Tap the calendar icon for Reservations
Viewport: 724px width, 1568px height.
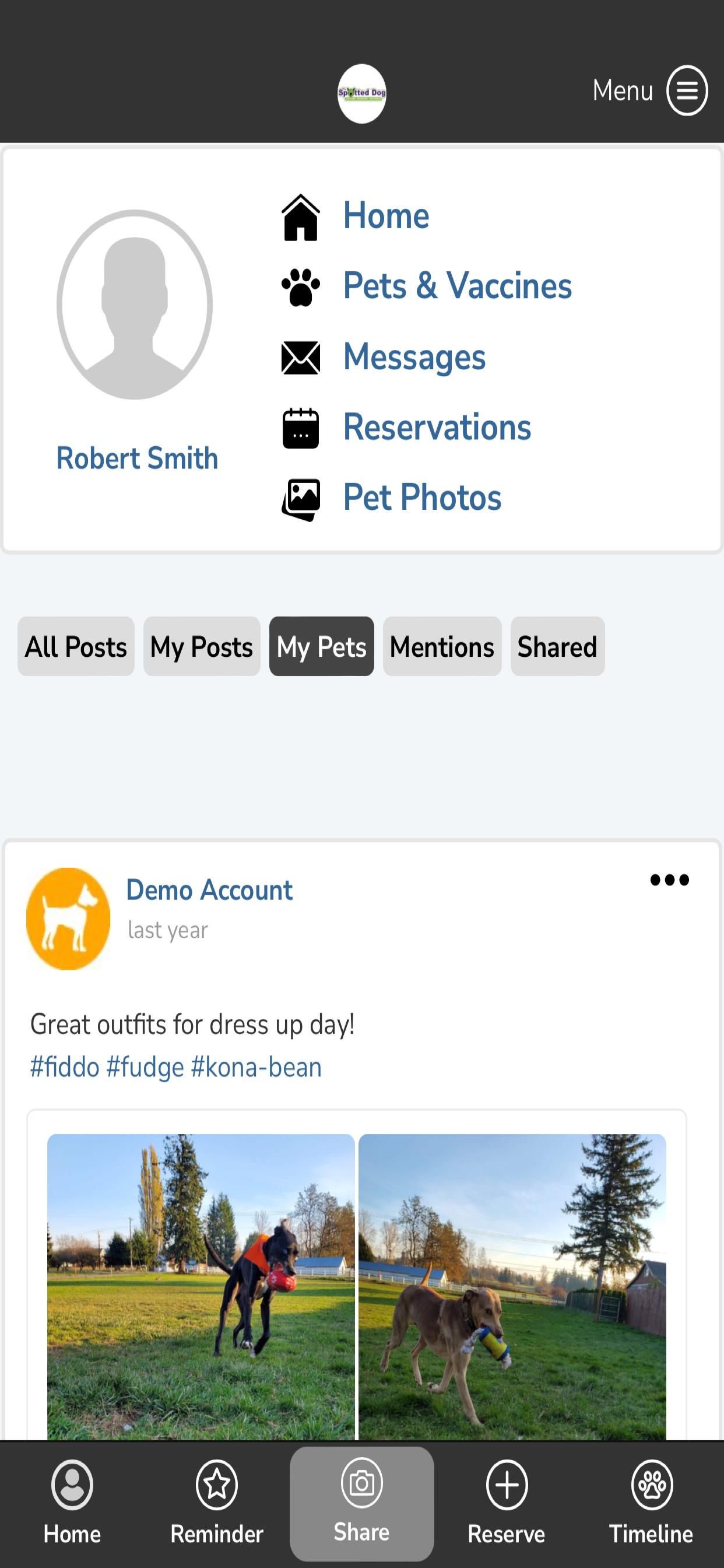click(x=301, y=428)
